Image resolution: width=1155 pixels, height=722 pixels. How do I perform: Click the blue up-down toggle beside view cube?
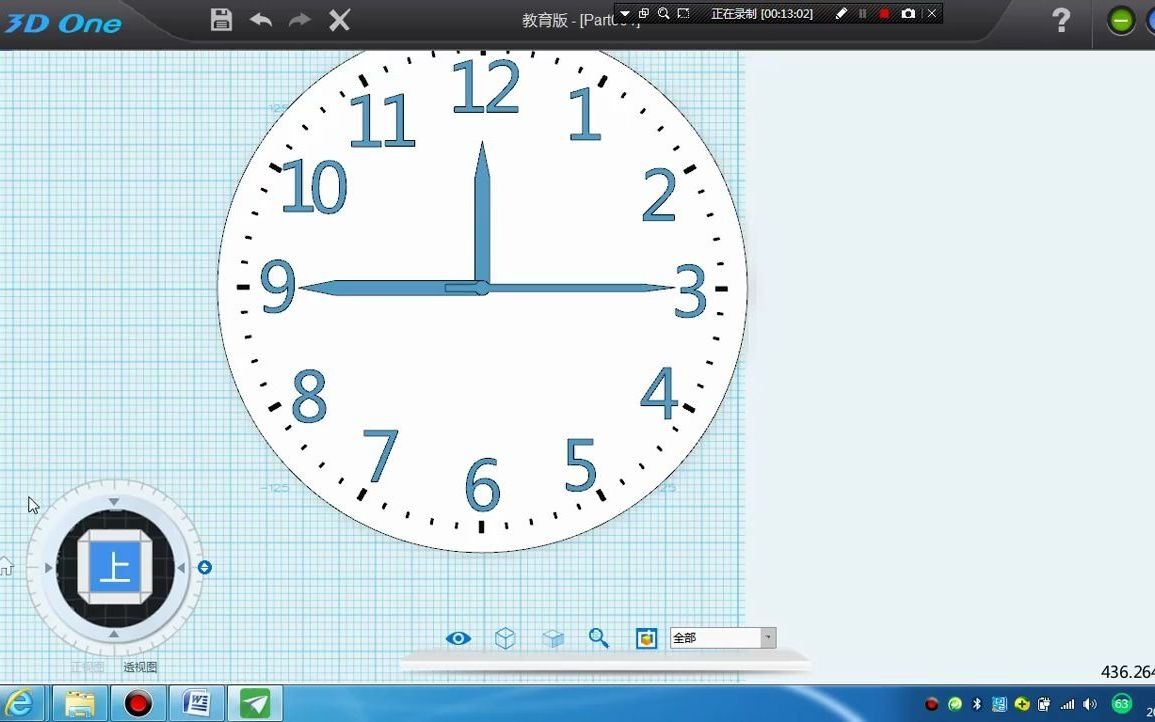(x=205, y=567)
